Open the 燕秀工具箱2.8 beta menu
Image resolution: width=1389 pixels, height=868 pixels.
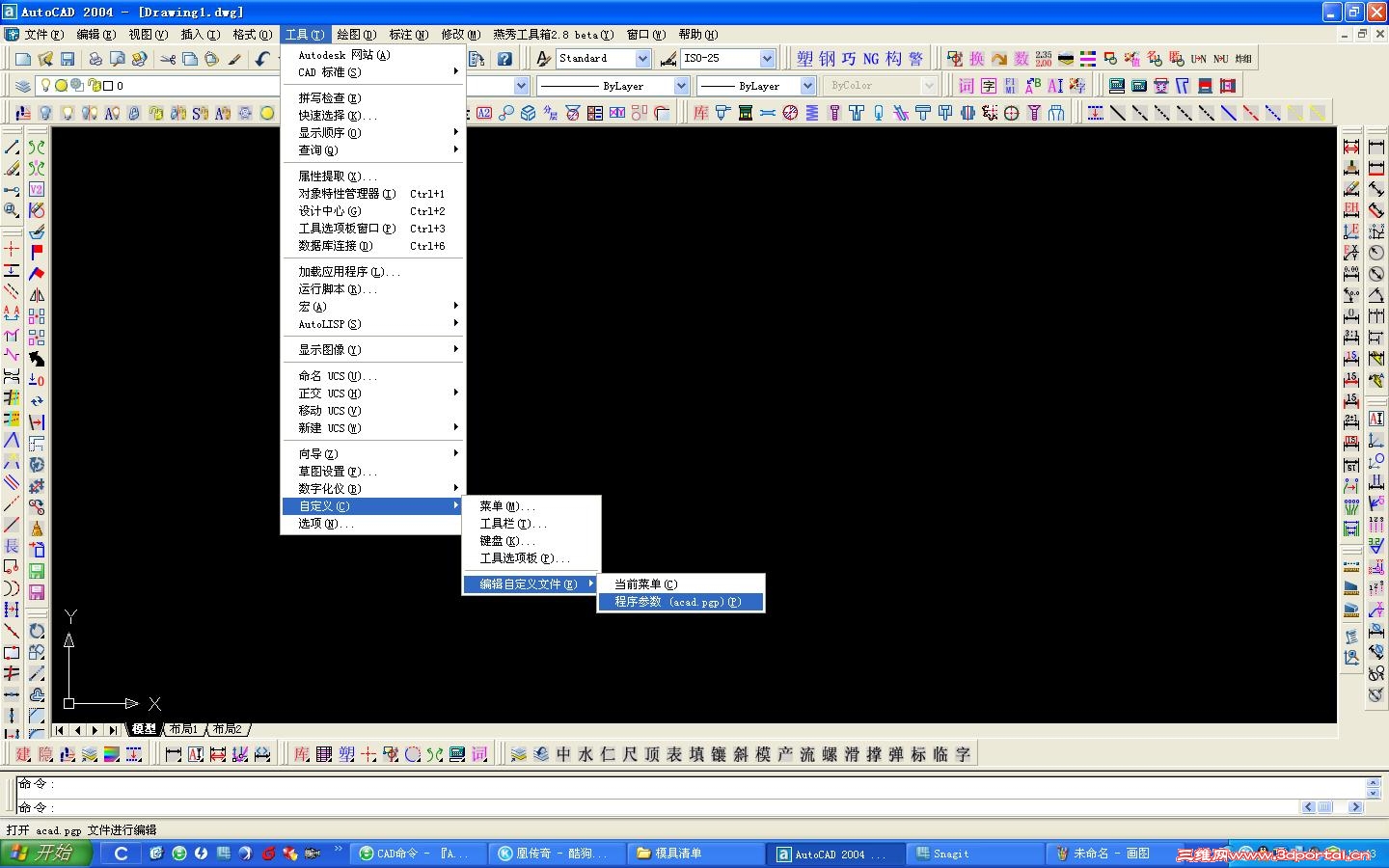click(553, 35)
